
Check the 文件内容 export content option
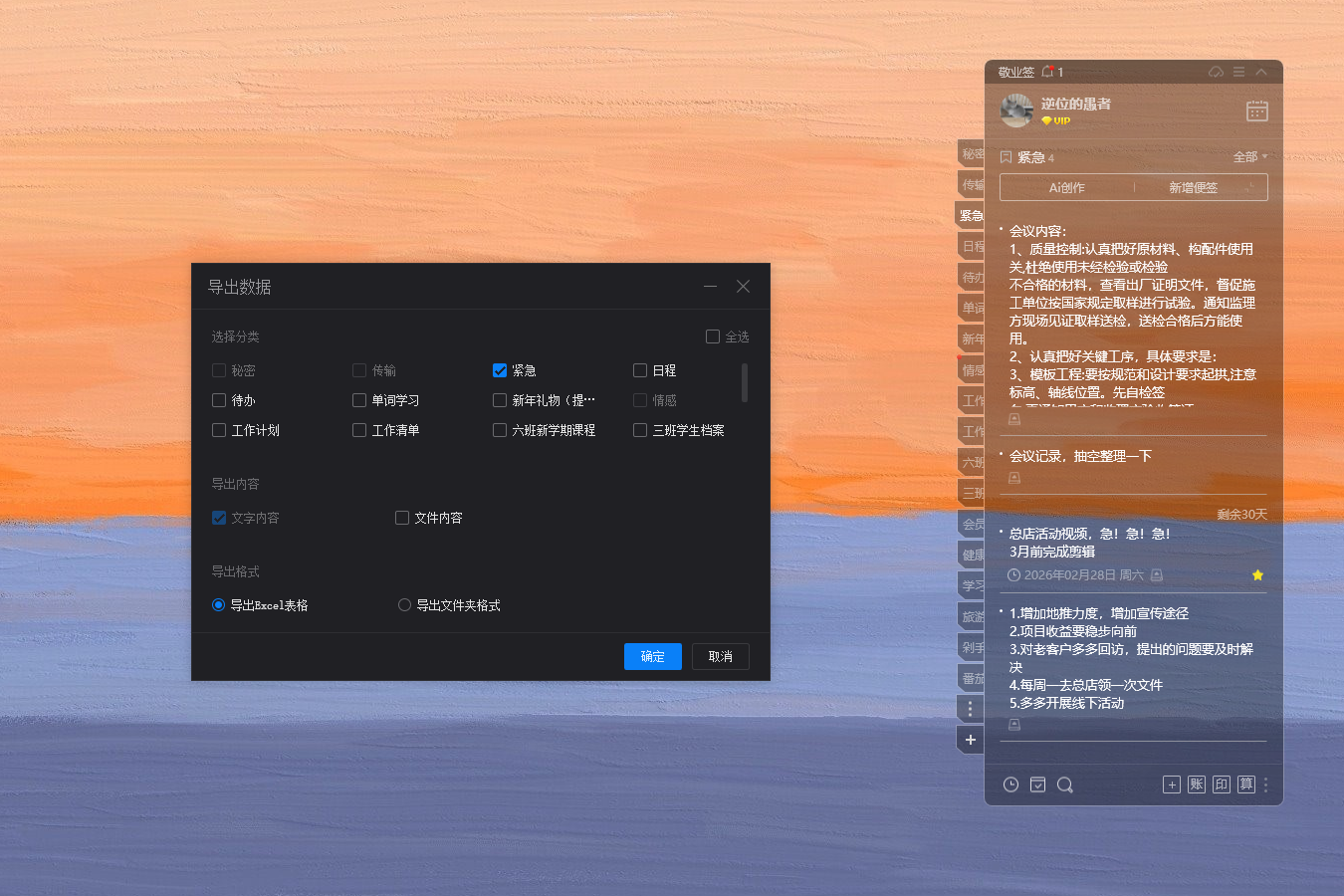pyautogui.click(x=401, y=518)
